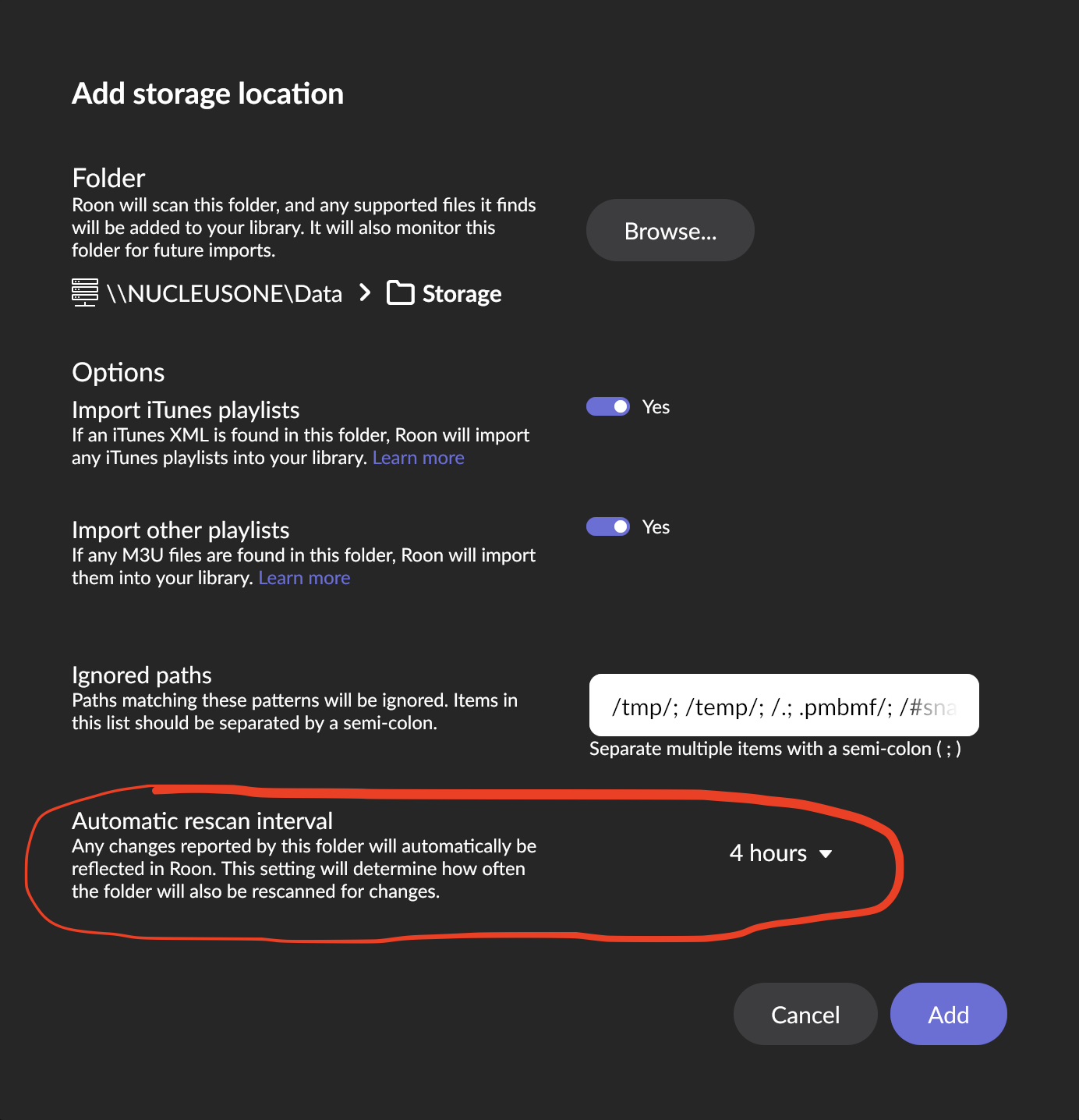Confirm with the Add button
This screenshot has height=1120, width=1079.
point(948,1014)
